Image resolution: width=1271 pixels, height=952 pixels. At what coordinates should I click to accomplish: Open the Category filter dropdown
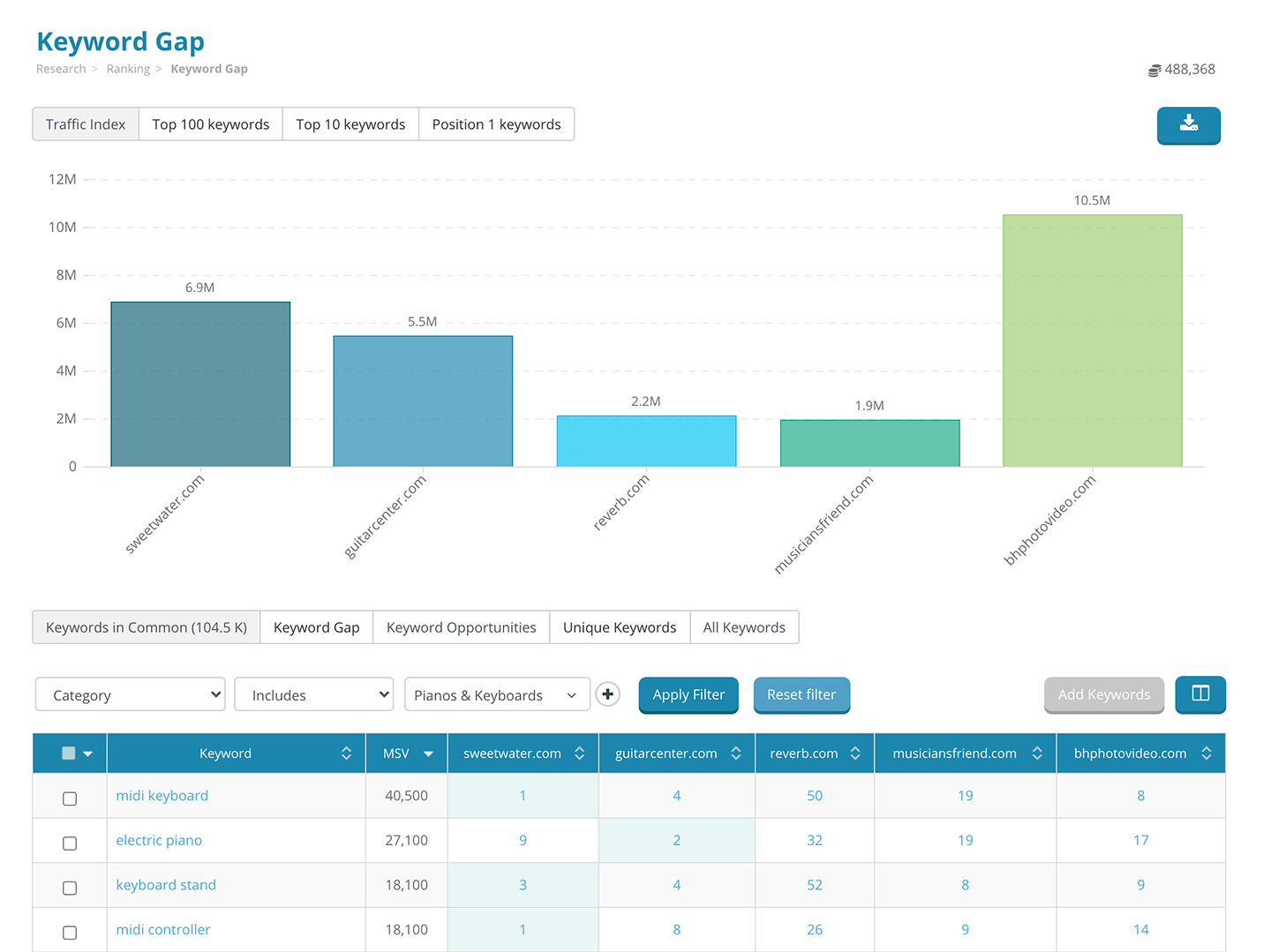[131, 694]
